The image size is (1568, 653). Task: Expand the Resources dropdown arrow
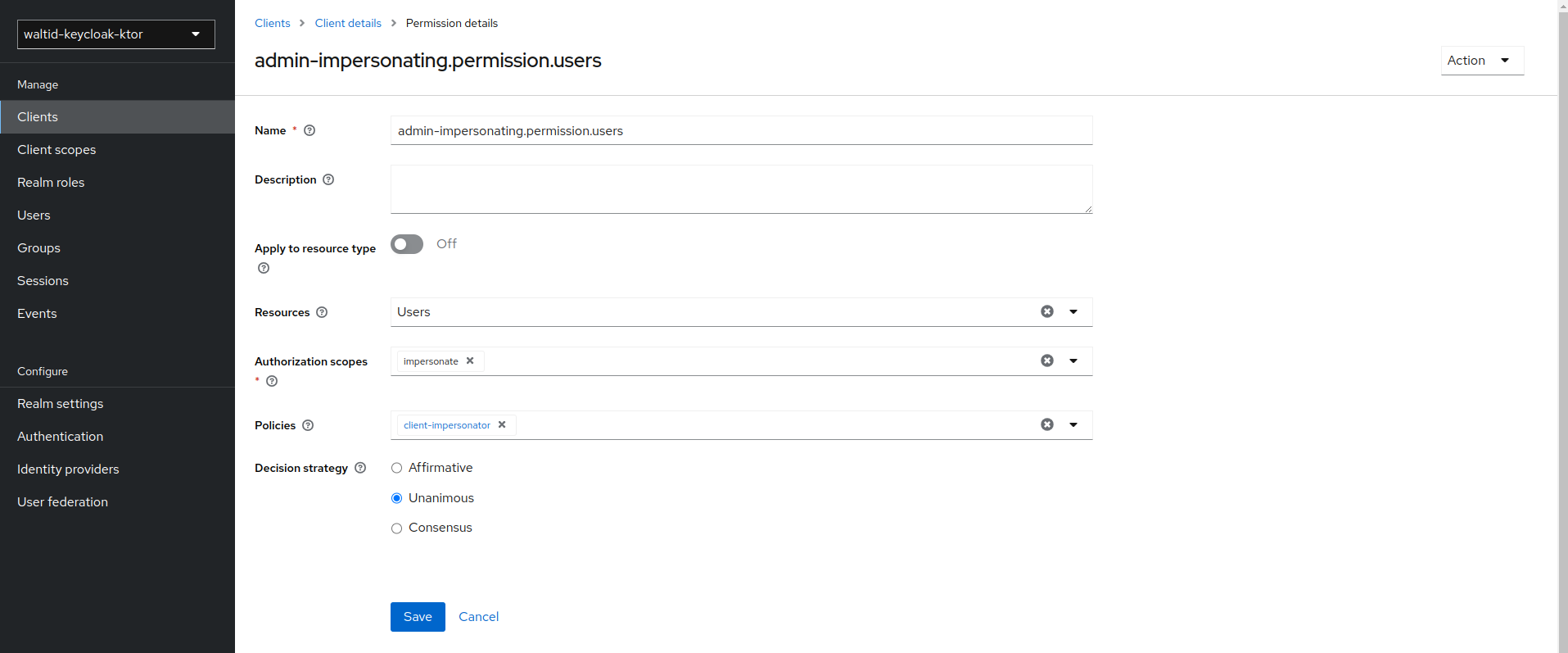[1073, 311]
